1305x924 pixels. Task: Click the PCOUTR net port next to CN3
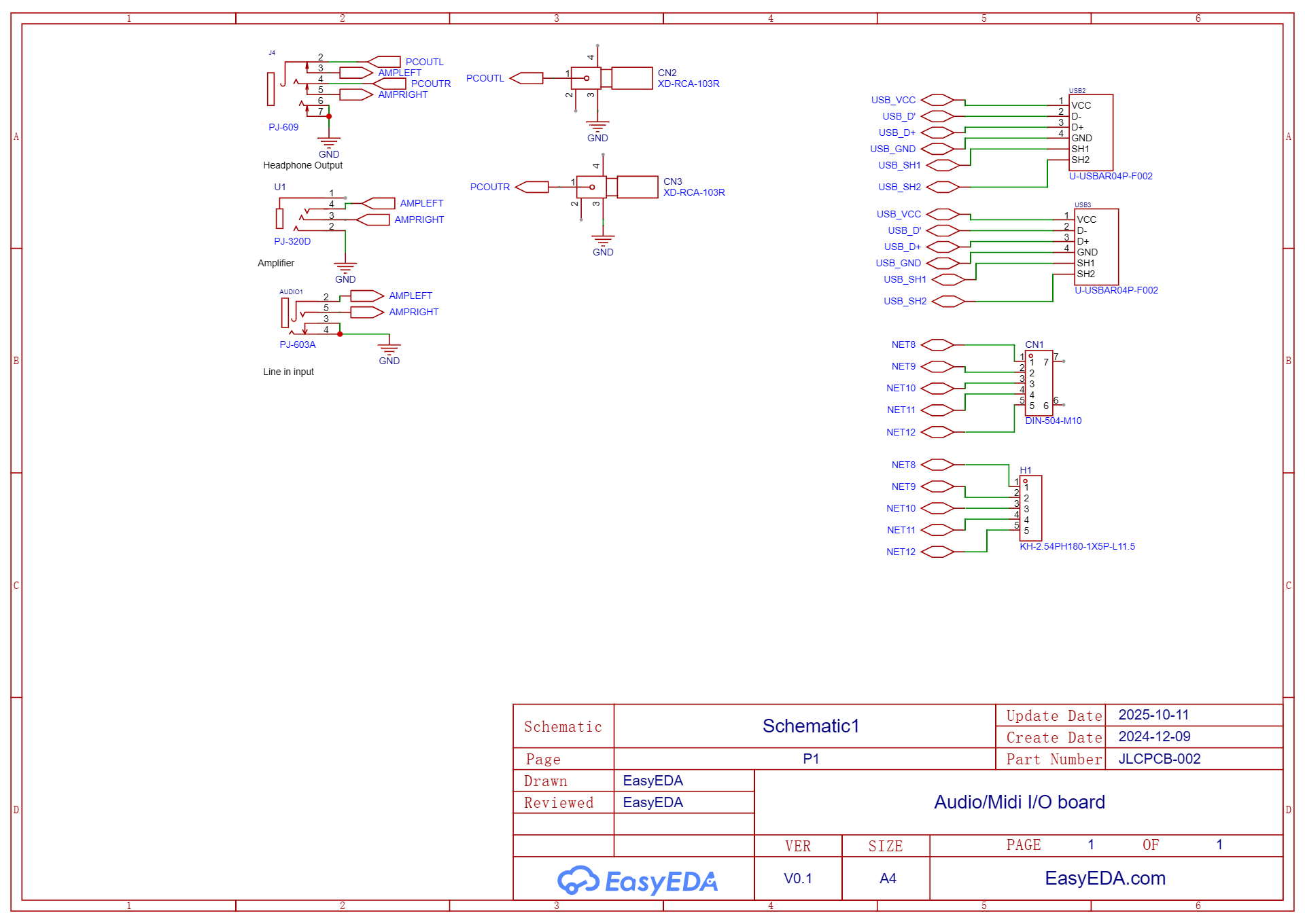pyautogui.click(x=532, y=187)
